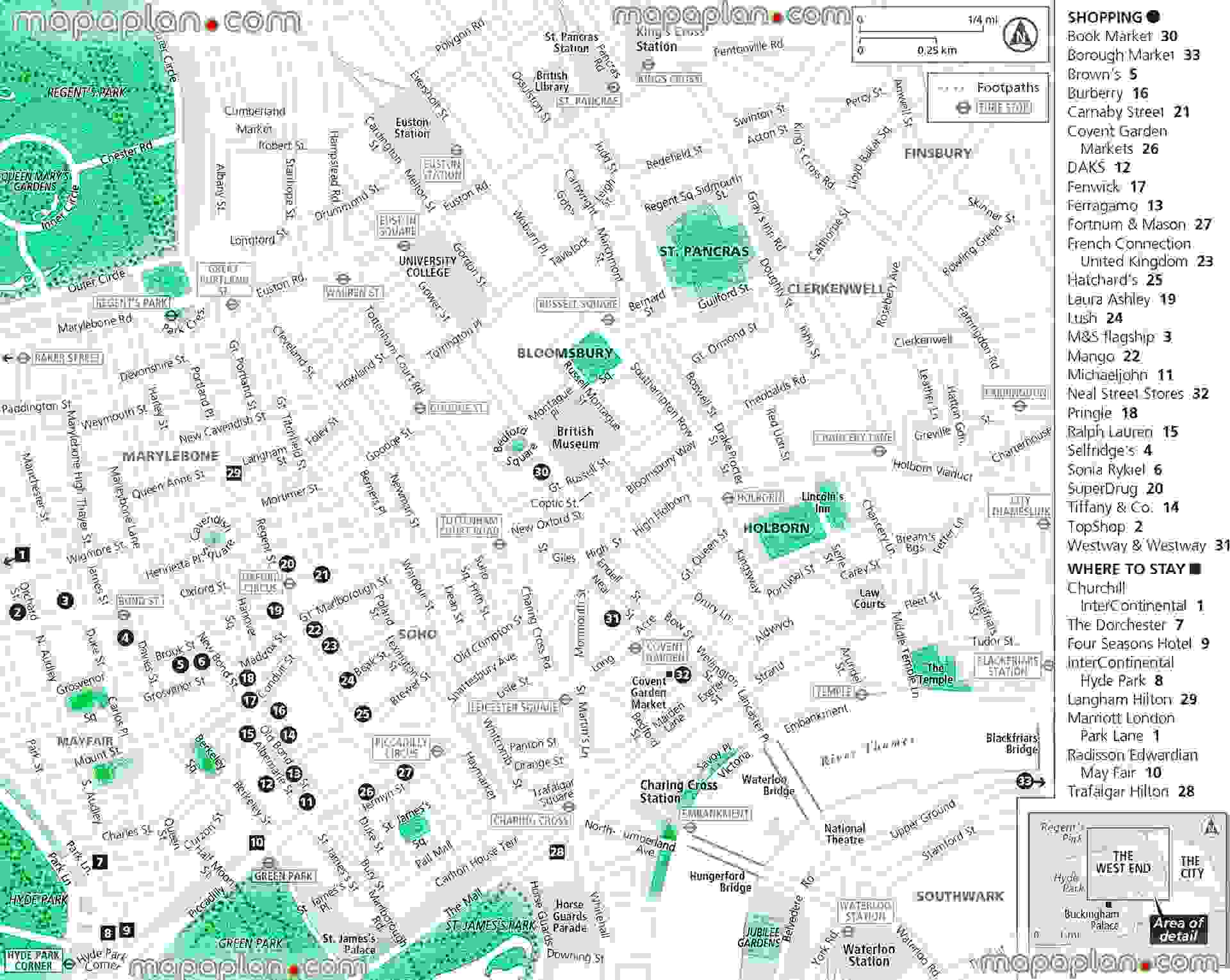The height and width of the screenshot is (980, 1230).
Task: Select circle marker 25 near Brewer St
Action: (x=363, y=714)
